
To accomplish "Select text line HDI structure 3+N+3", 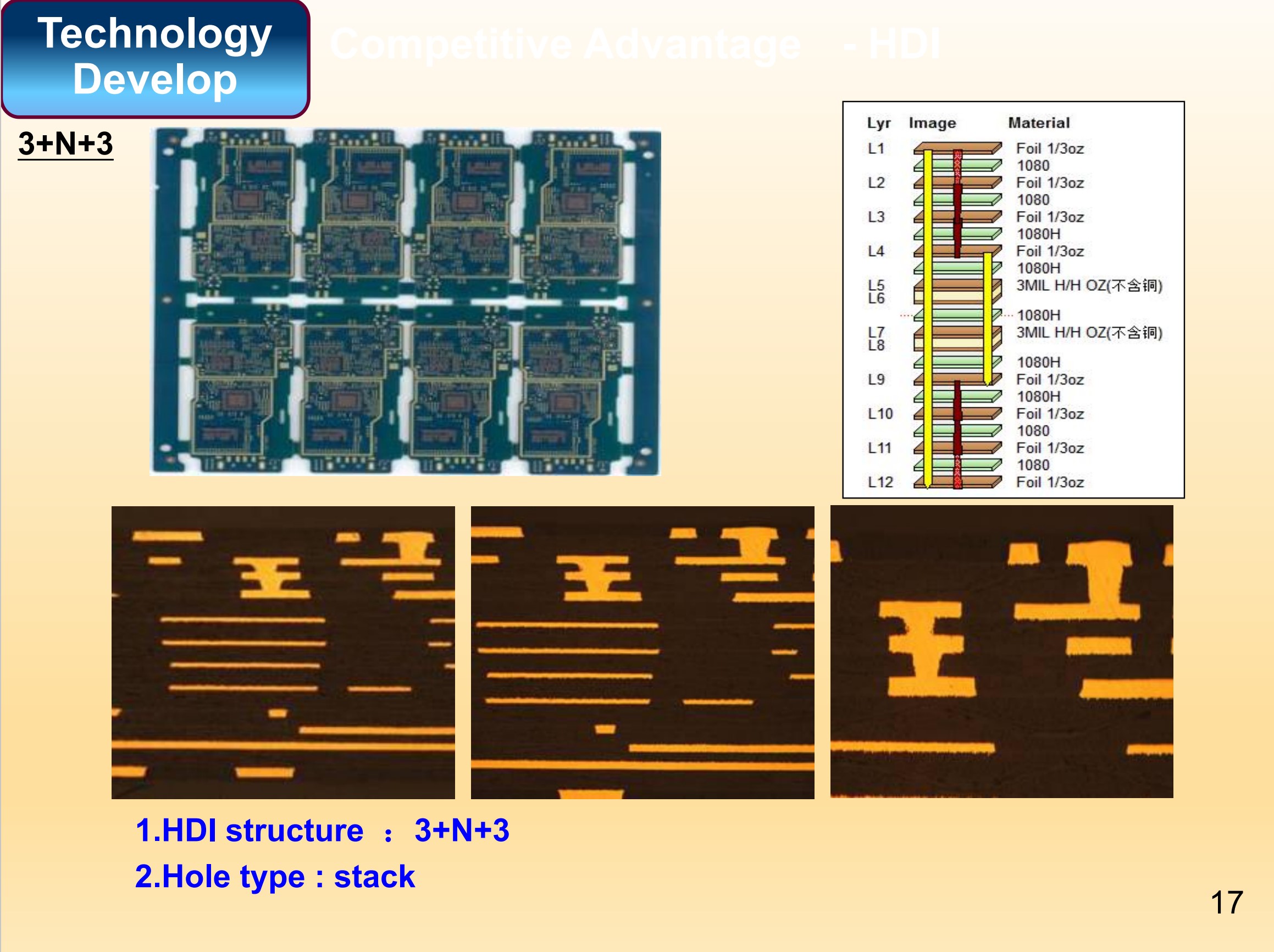I will point(322,831).
